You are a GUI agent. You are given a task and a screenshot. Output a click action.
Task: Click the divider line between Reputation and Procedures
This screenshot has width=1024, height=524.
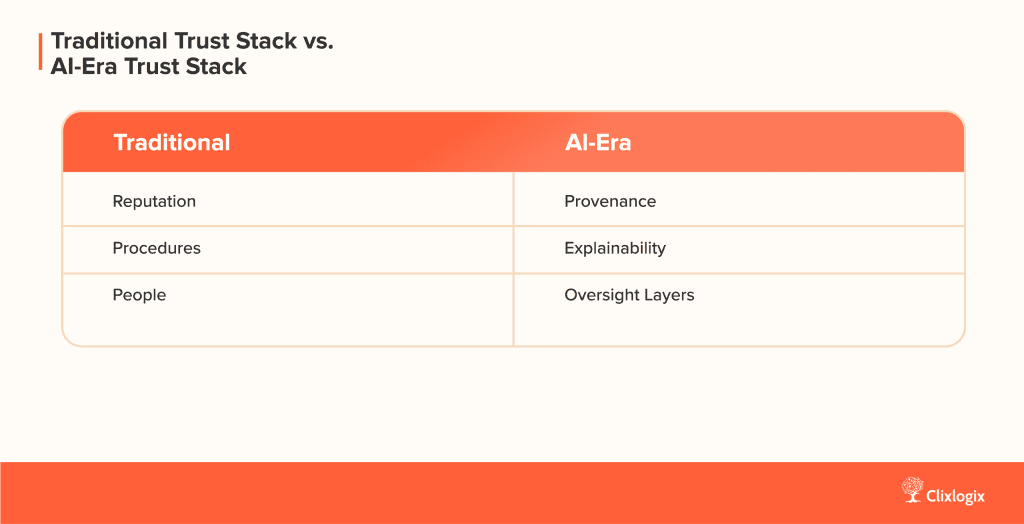pyautogui.click(x=288, y=225)
